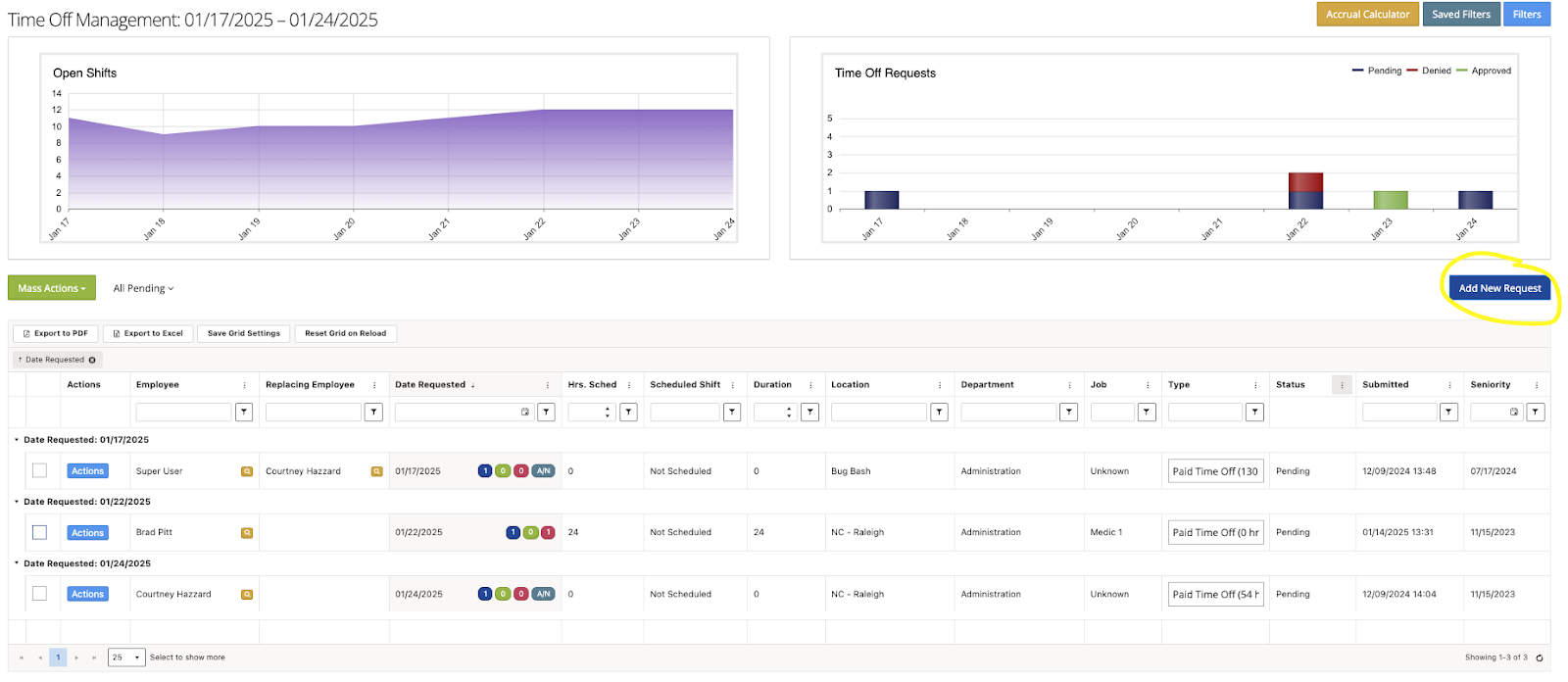
Task: Click the Department filter text field
Action: pyautogui.click(x=1007, y=413)
